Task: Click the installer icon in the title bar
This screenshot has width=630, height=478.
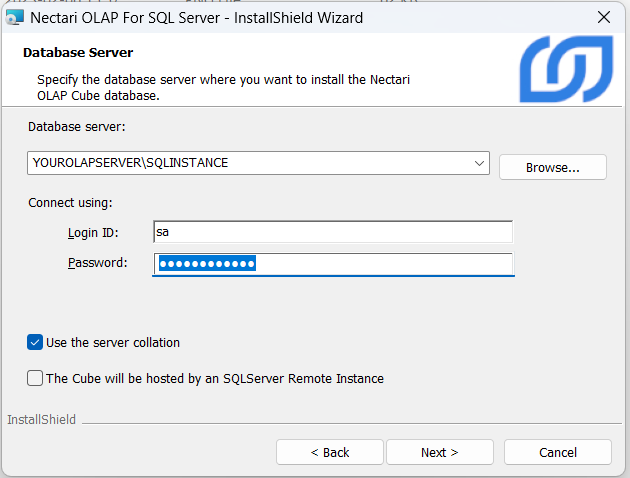Action: 15,17
